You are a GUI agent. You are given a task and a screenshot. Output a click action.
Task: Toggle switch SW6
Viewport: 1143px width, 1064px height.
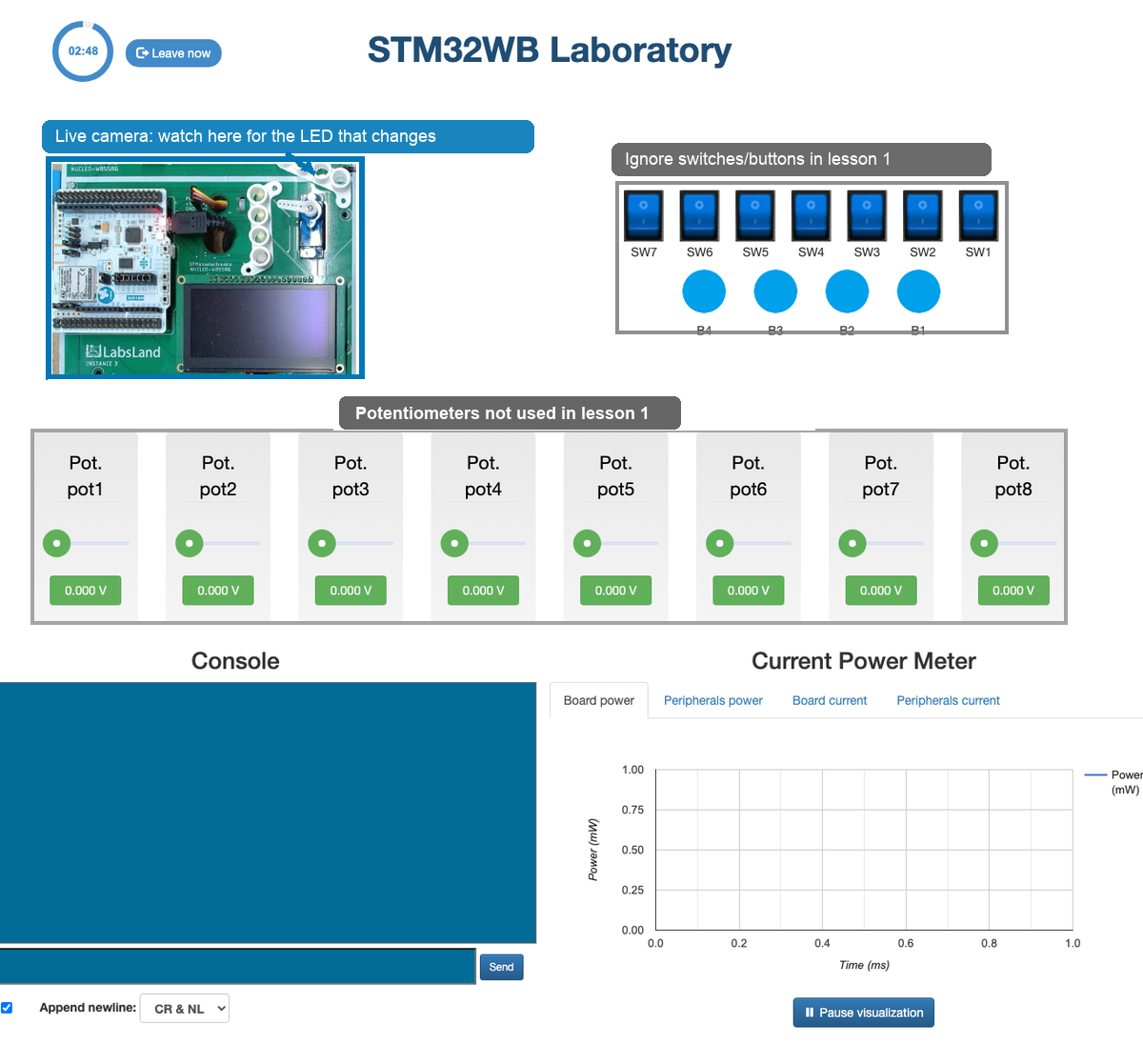pyautogui.click(x=699, y=215)
